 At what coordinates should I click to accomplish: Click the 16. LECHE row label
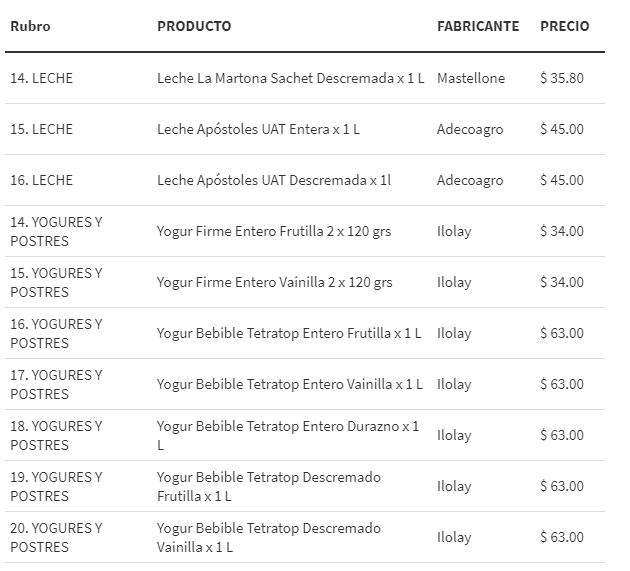pos(41,180)
